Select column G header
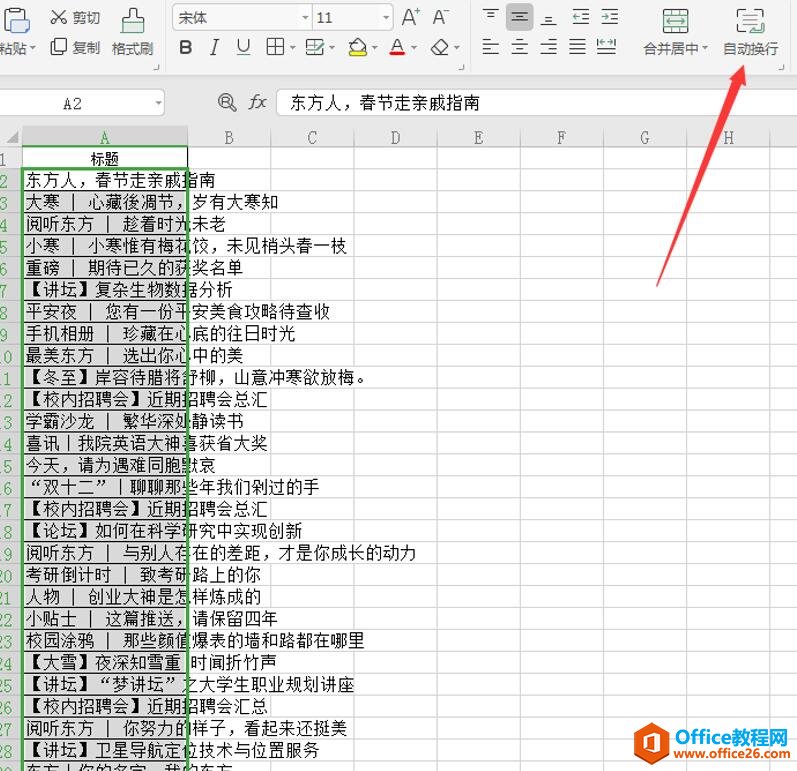 click(x=645, y=138)
